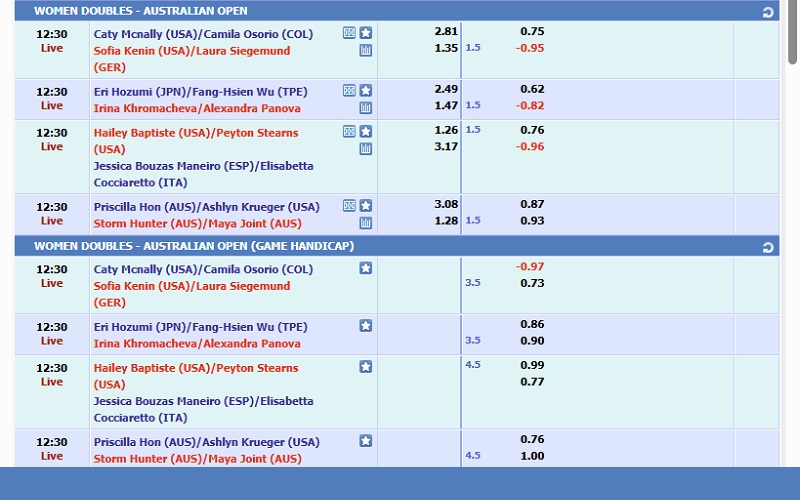
Task: Open Eri Hozumi/Fang-Hsien Wu team link in top section
Action: tap(200, 90)
